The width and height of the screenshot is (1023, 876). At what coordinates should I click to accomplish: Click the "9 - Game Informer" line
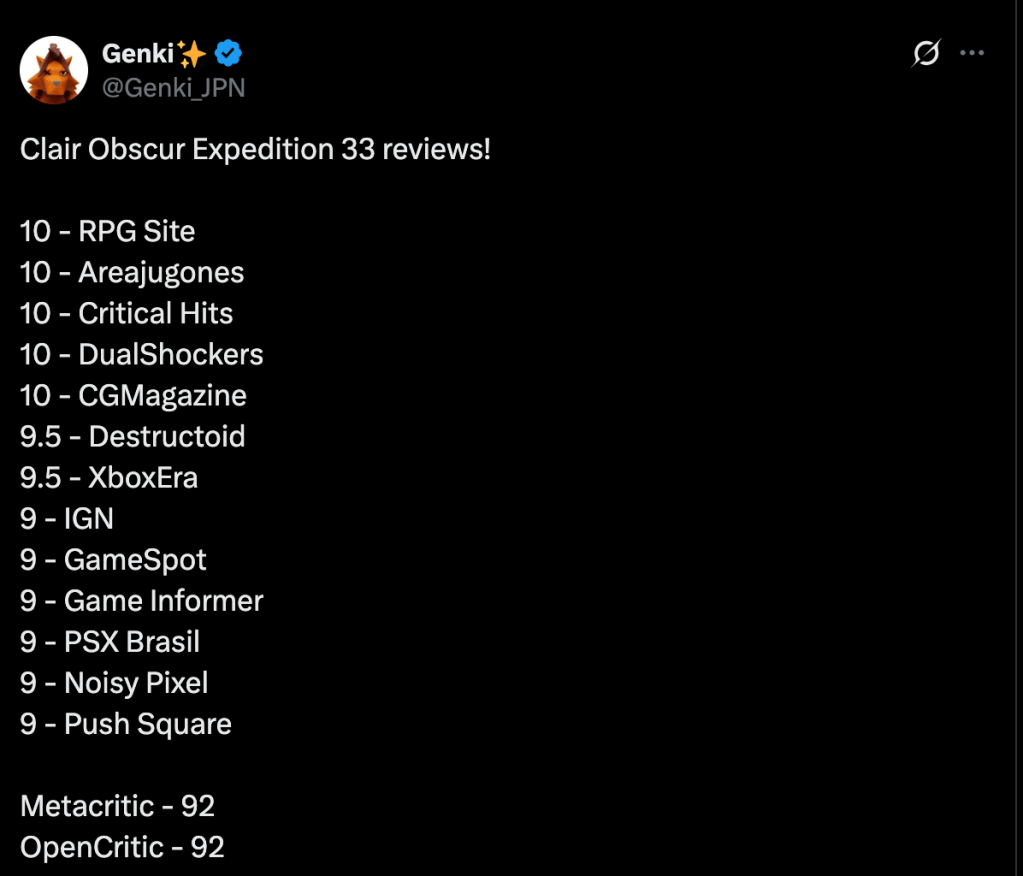click(141, 600)
